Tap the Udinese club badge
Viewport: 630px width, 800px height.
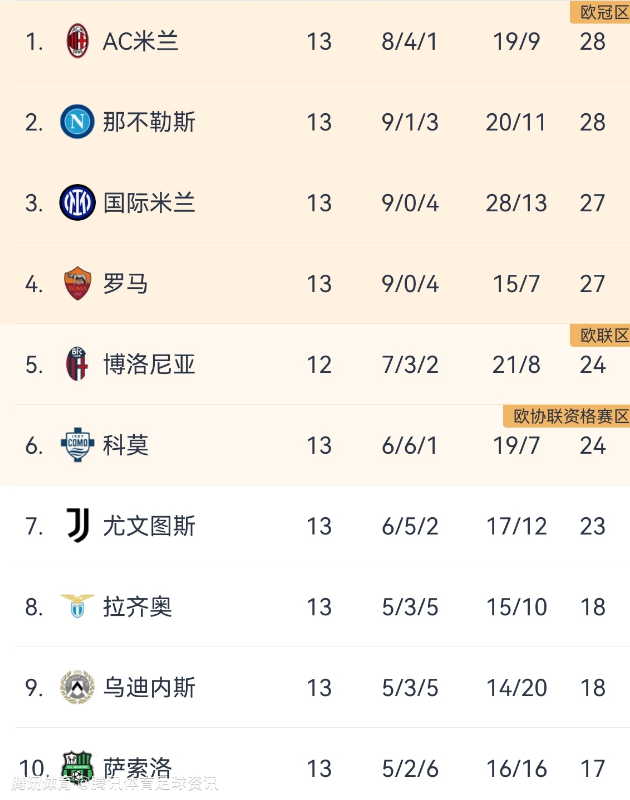pyautogui.click(x=77, y=687)
